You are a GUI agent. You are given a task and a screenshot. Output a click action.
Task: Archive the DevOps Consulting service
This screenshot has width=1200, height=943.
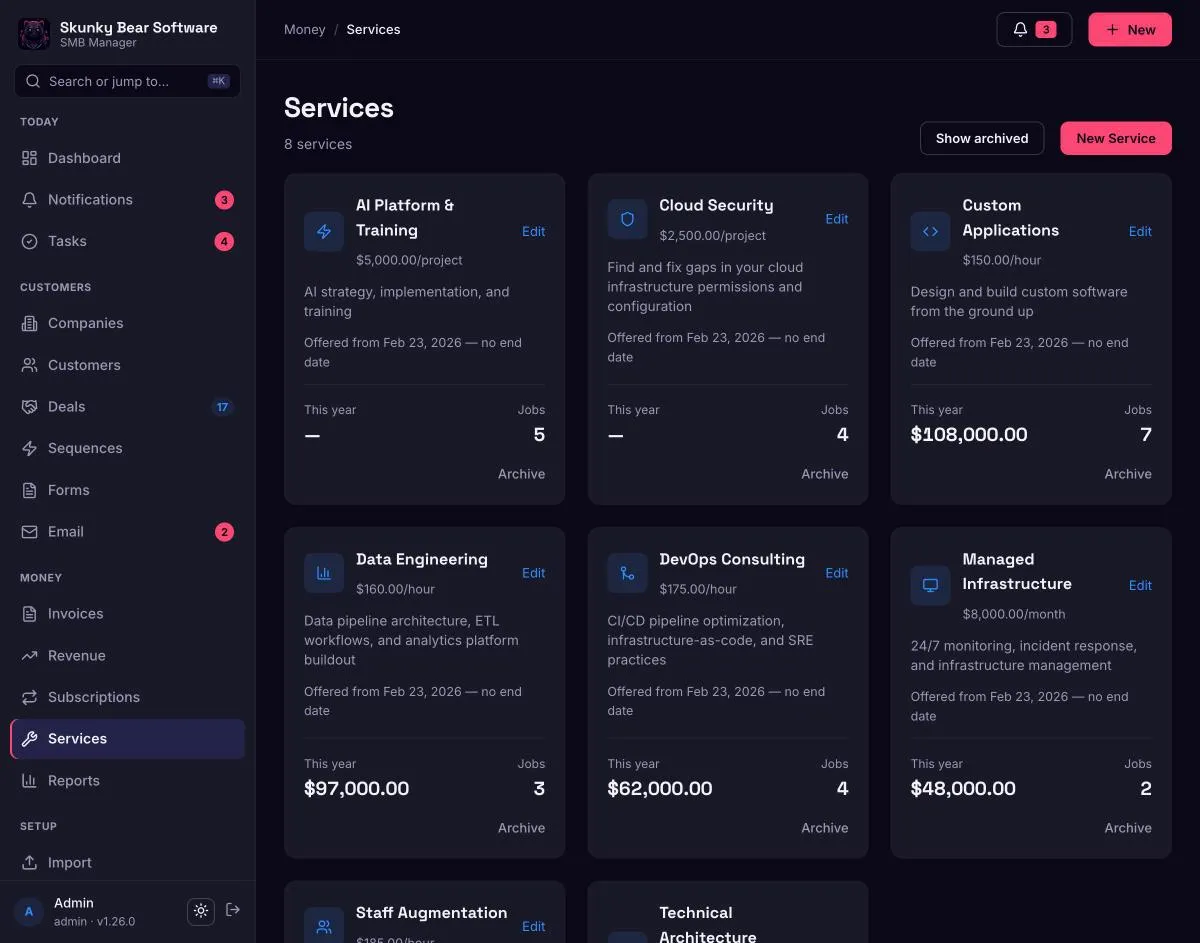coord(825,828)
